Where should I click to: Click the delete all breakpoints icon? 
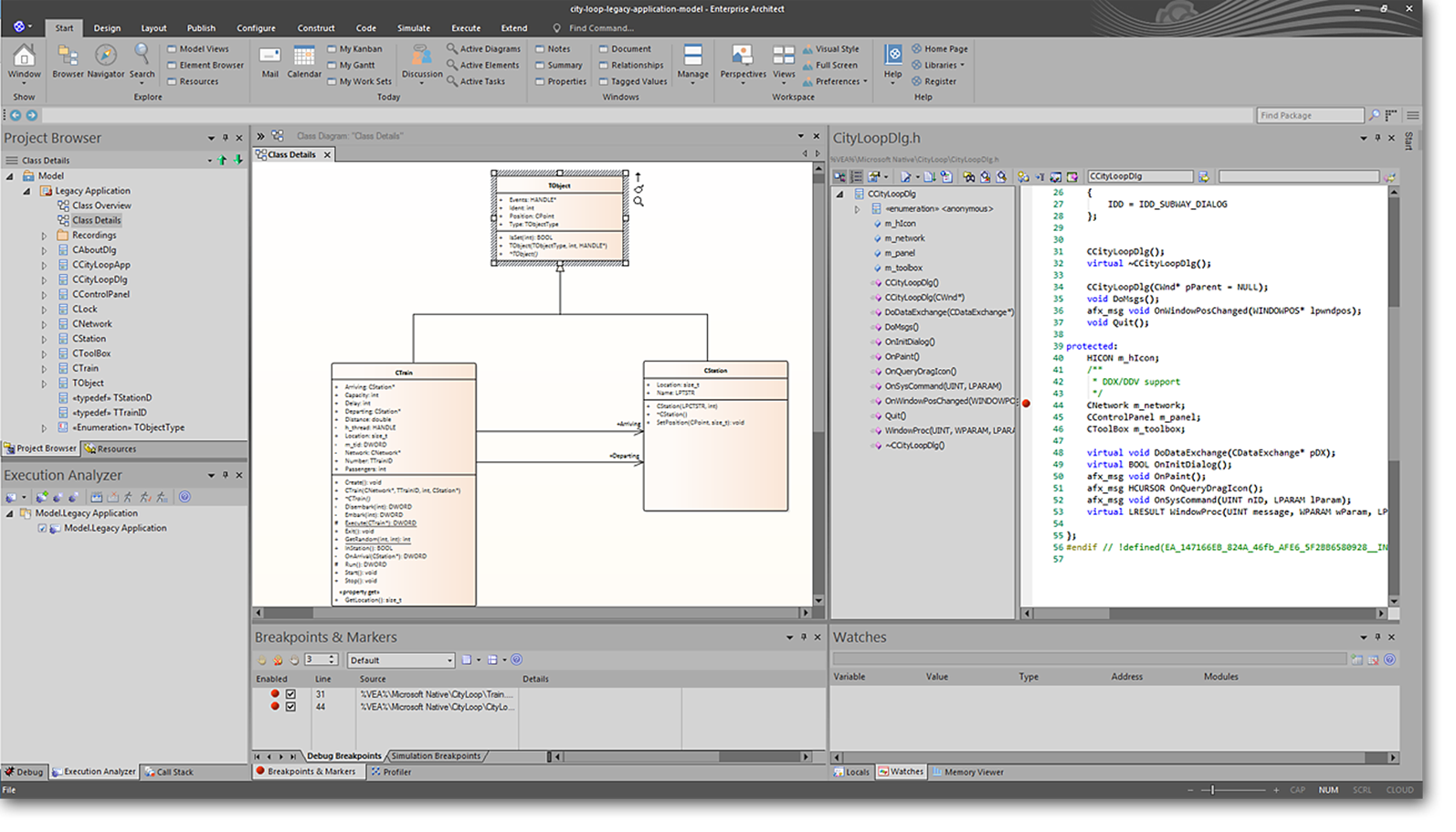click(x=278, y=659)
